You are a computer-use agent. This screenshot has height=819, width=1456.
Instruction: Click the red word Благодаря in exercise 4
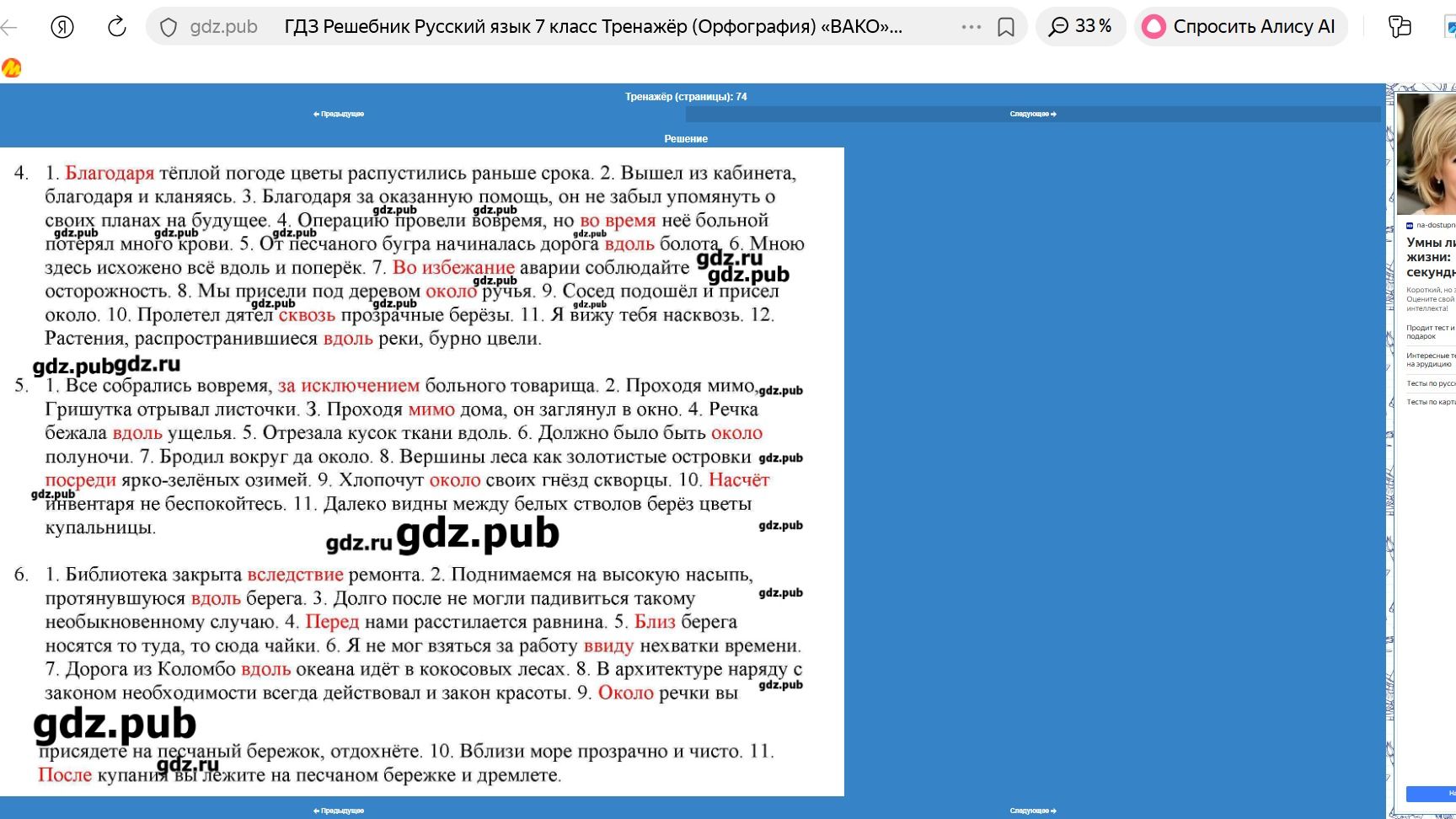click(x=110, y=173)
